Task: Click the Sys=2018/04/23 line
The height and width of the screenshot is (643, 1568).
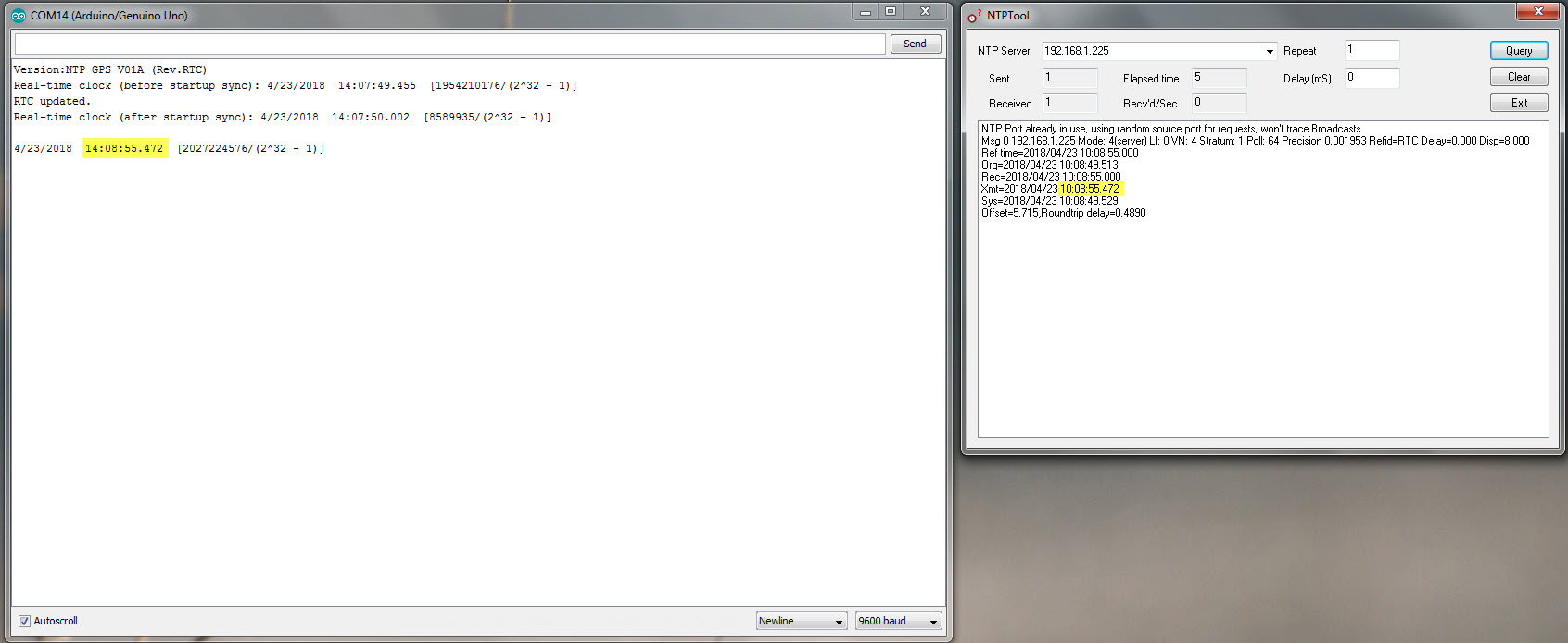Action: [1050, 201]
